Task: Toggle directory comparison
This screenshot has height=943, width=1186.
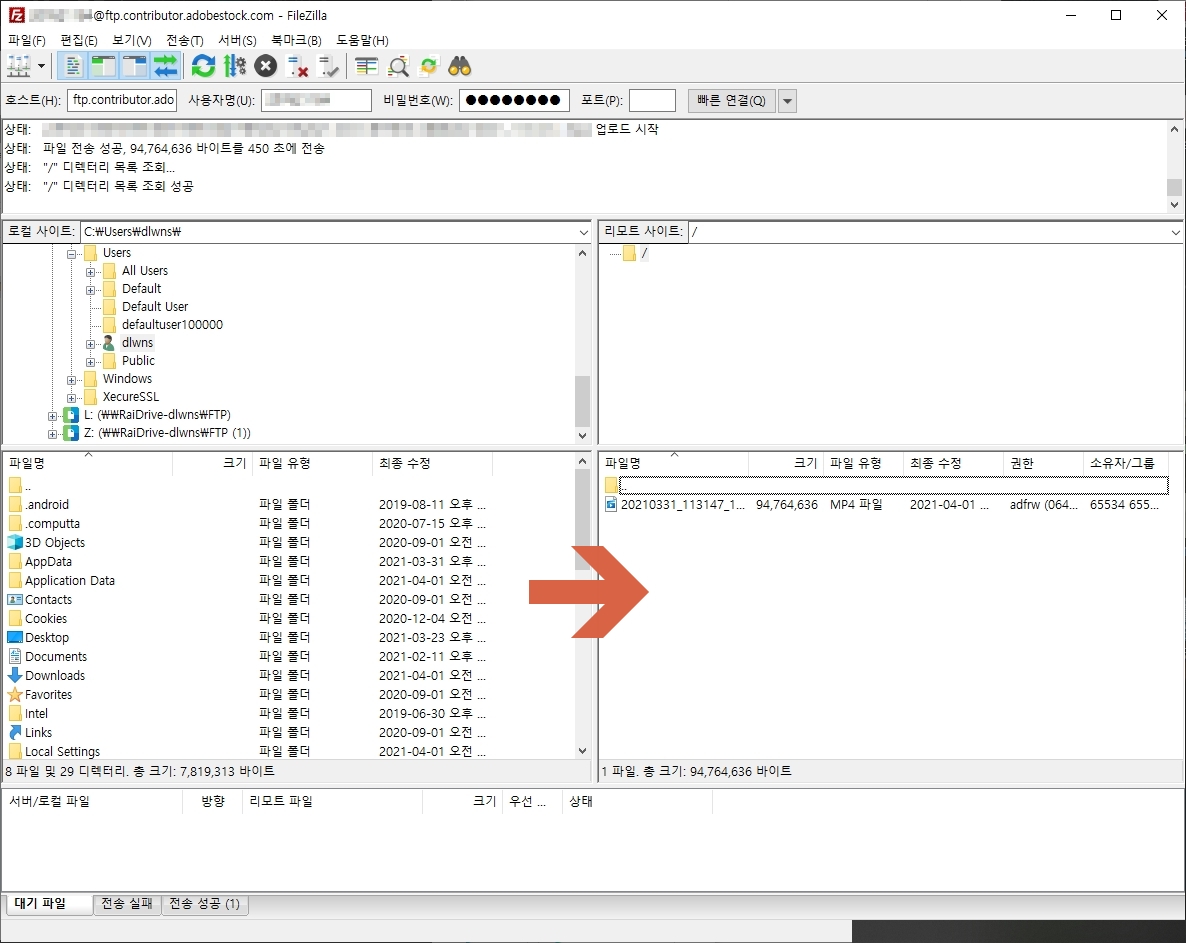Action: pyautogui.click(x=398, y=67)
